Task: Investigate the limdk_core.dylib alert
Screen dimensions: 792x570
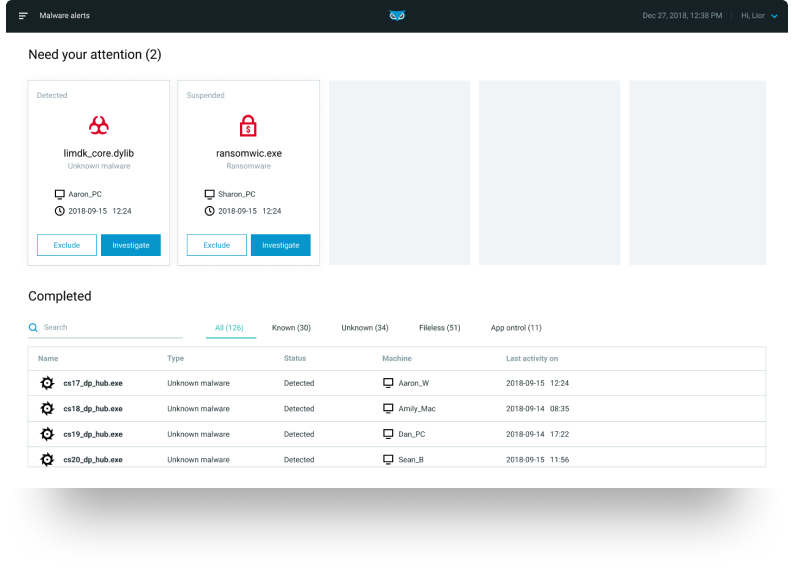Action: (131, 245)
